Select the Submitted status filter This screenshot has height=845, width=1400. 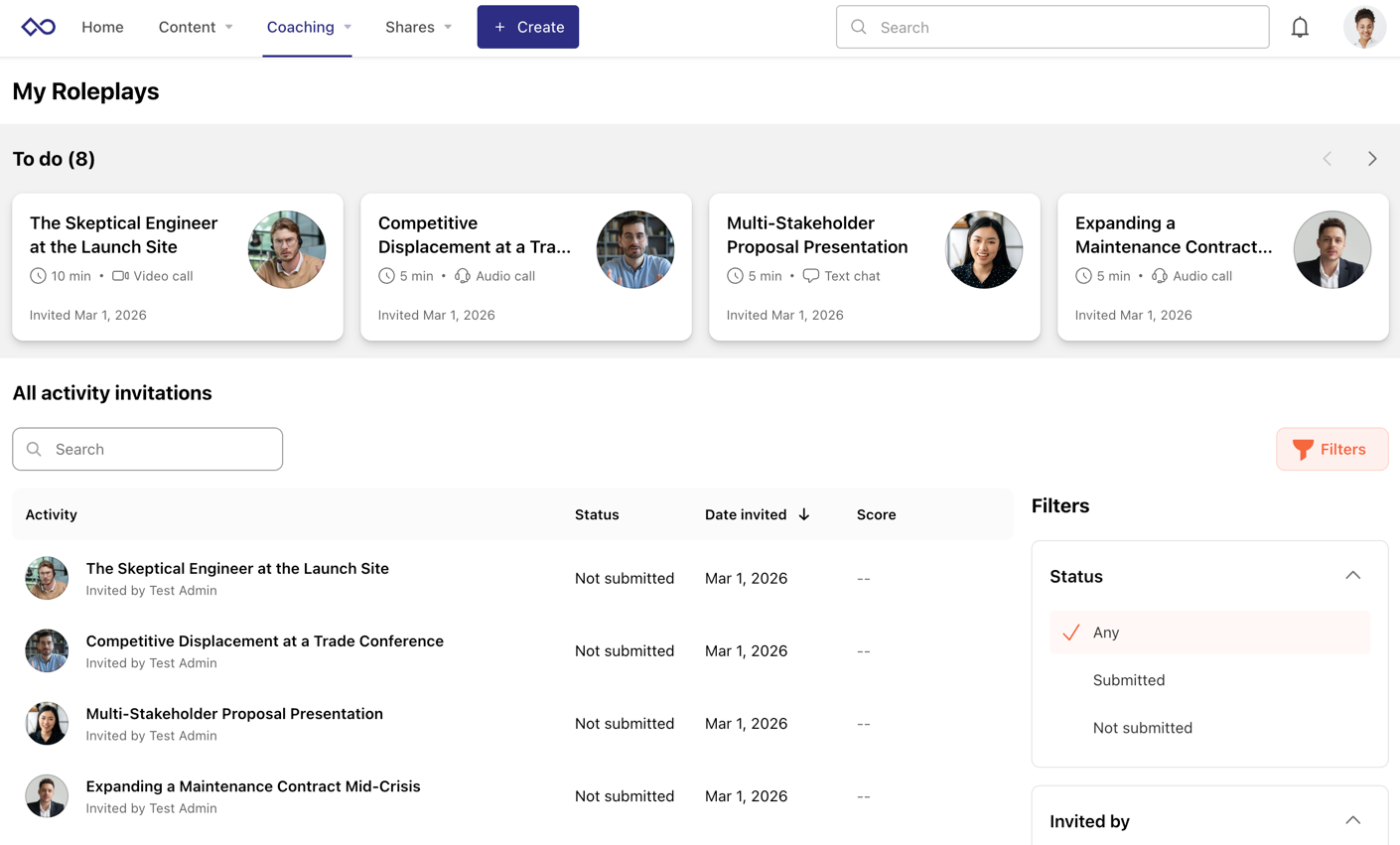[1128, 680]
